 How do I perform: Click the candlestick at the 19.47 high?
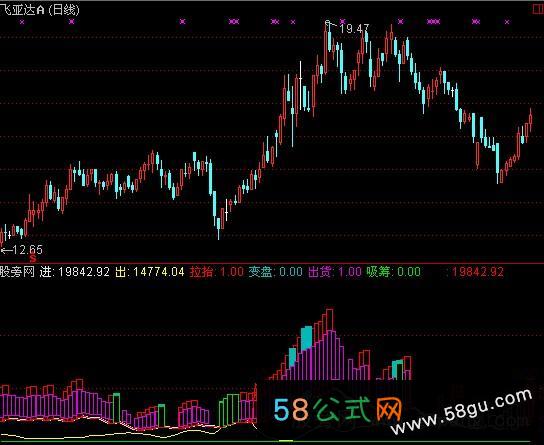(329, 40)
